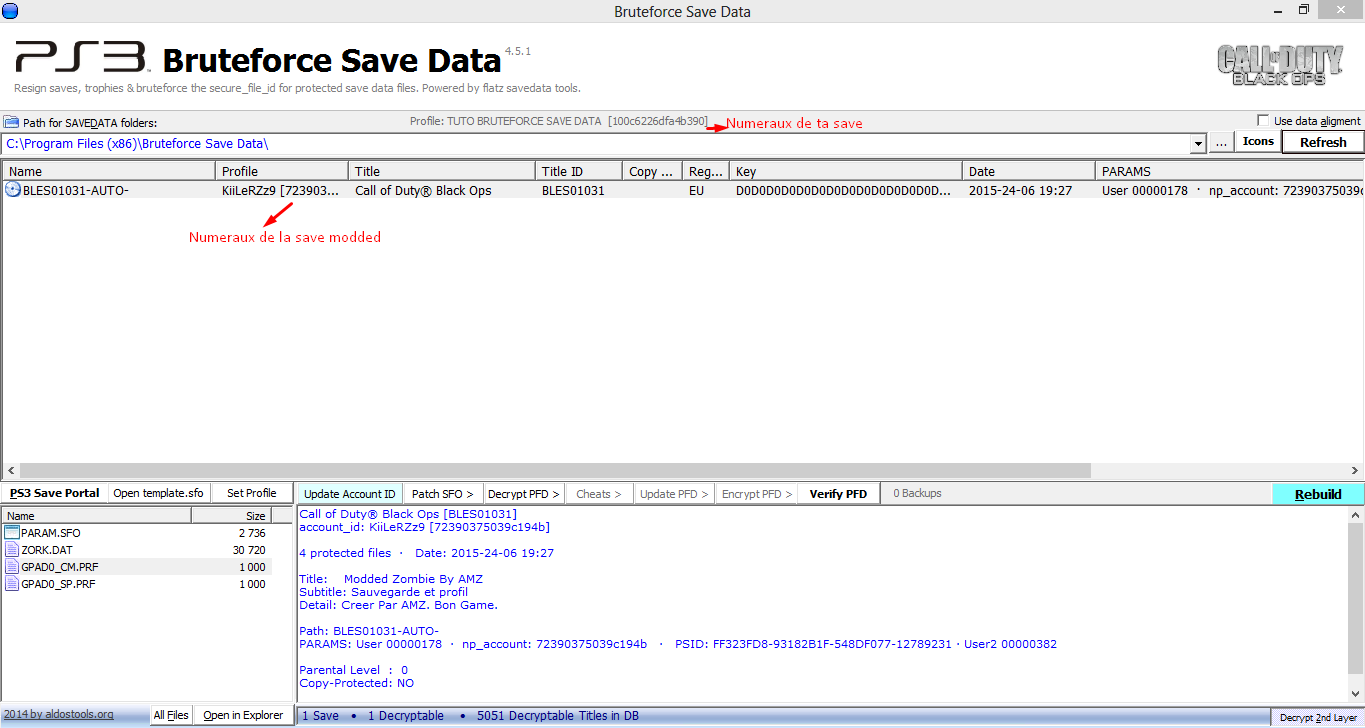Click the info panel scroll down arrow
The width and height of the screenshot is (1365, 728).
click(x=1355, y=694)
